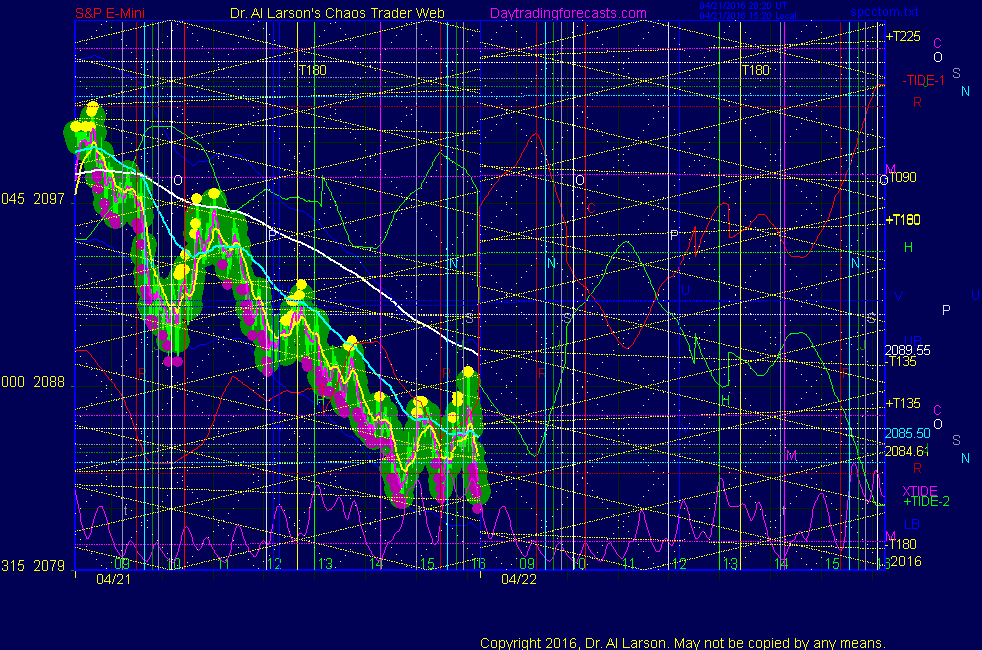Select the +T135 level label

[902, 403]
